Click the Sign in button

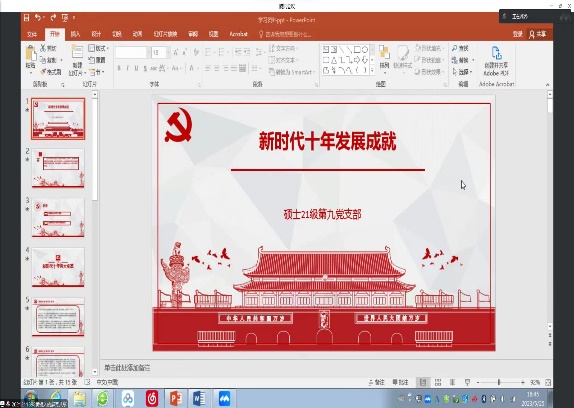click(517, 34)
